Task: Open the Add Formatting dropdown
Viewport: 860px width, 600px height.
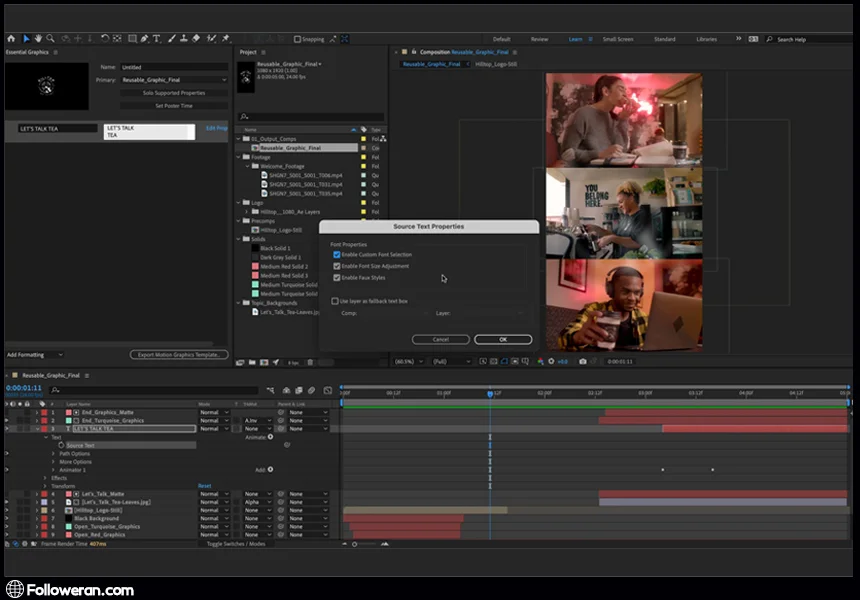Action: (35, 355)
